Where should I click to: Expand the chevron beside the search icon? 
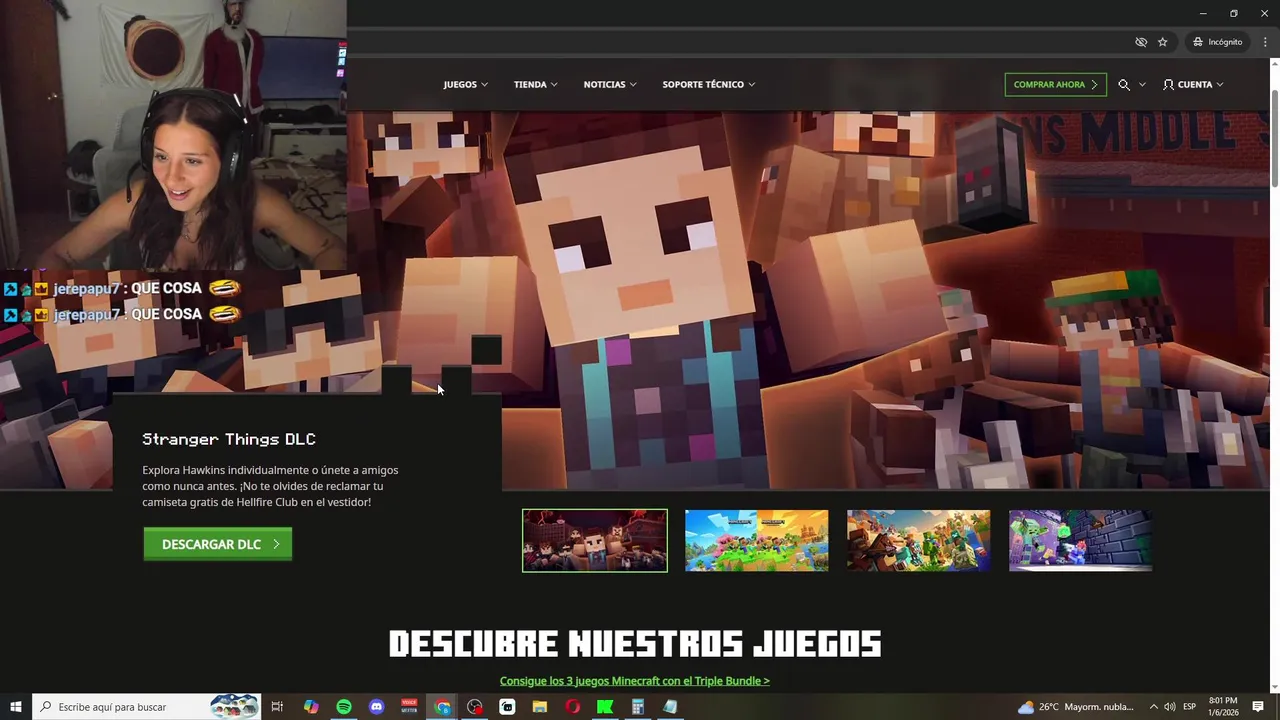tap(1142, 85)
